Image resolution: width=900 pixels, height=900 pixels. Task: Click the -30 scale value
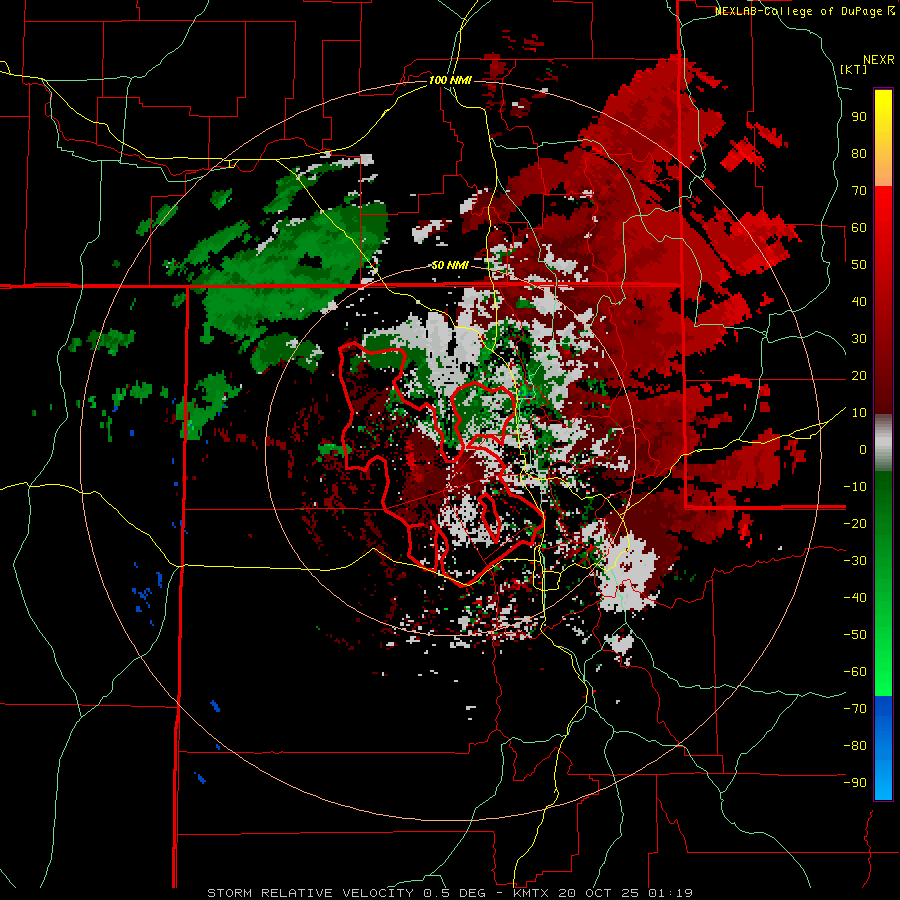(x=855, y=561)
